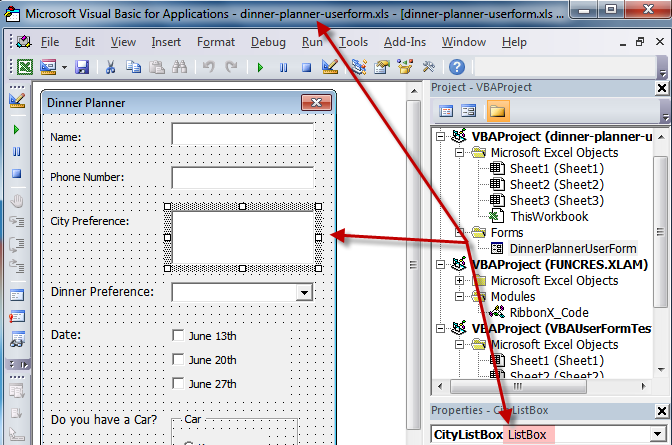
Task: Open CityListBox object dropdown in Properties
Action: (656, 435)
